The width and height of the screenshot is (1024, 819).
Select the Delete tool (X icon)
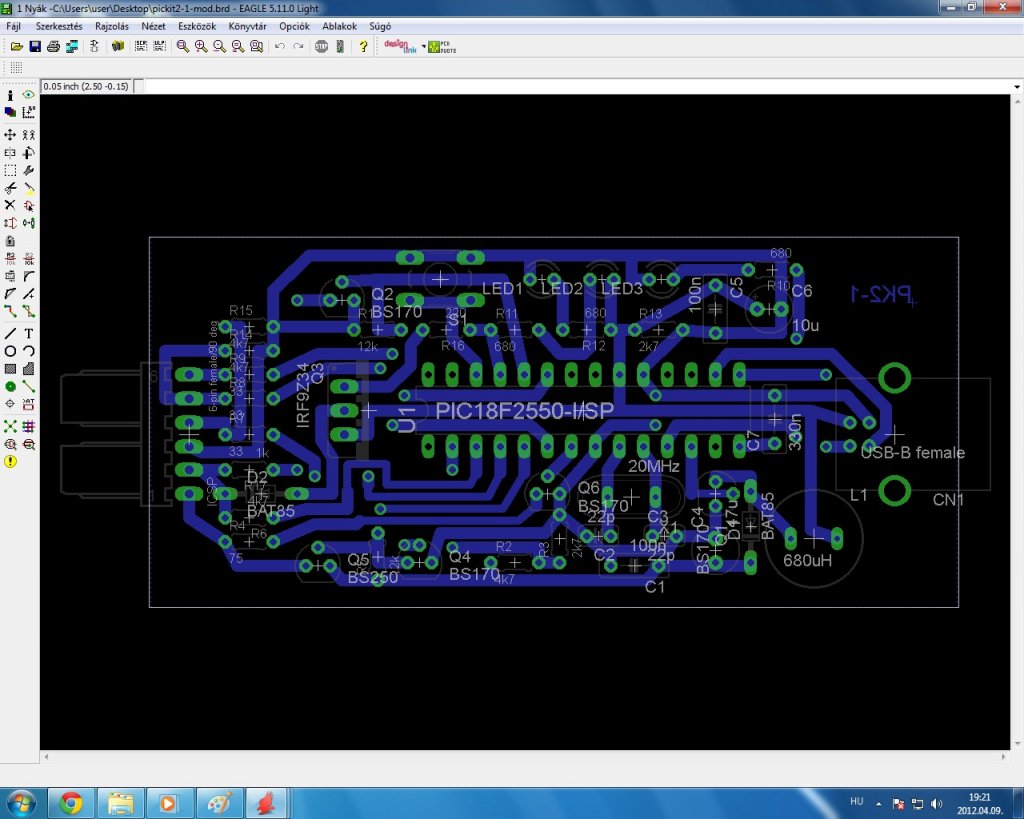click(10, 205)
